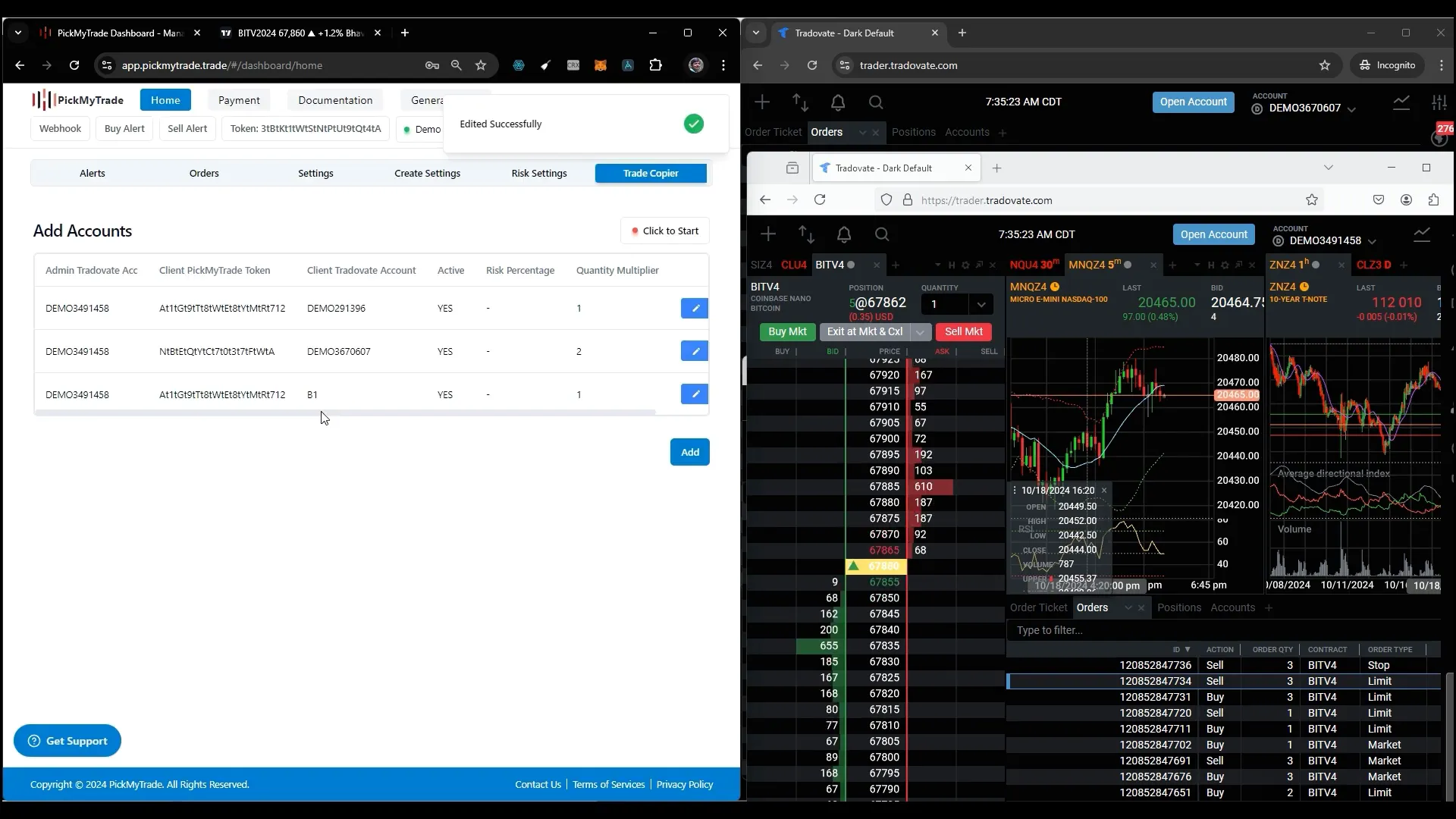This screenshot has width=1456, height=819.
Task: Open the Risk Settings tab
Action: [x=539, y=173]
